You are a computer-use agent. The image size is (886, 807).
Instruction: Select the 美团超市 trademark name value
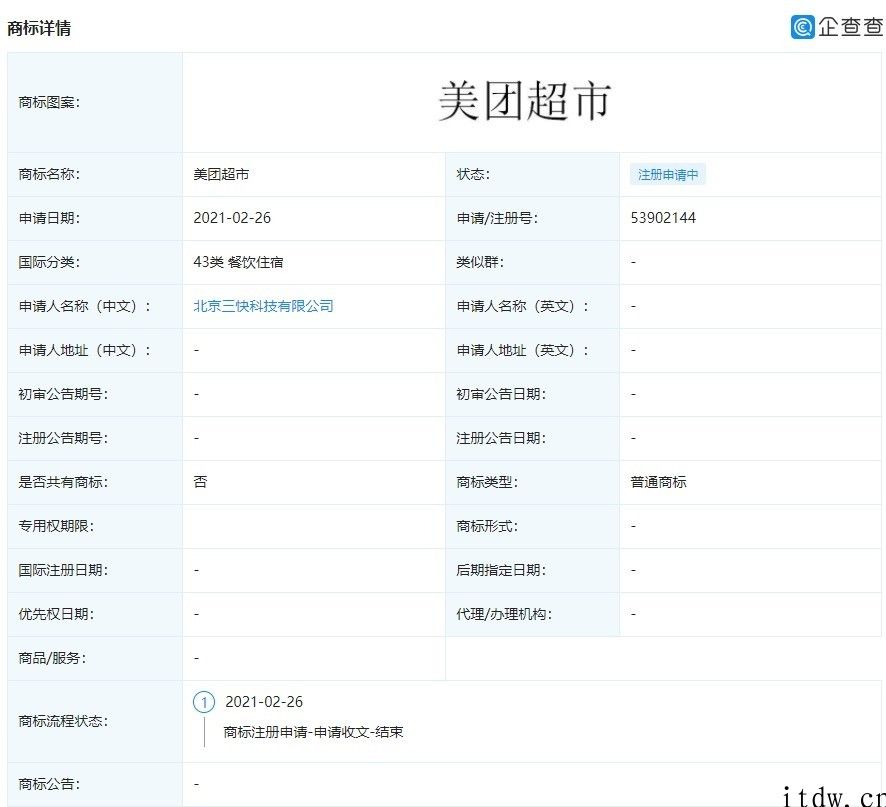pyautogui.click(x=221, y=175)
